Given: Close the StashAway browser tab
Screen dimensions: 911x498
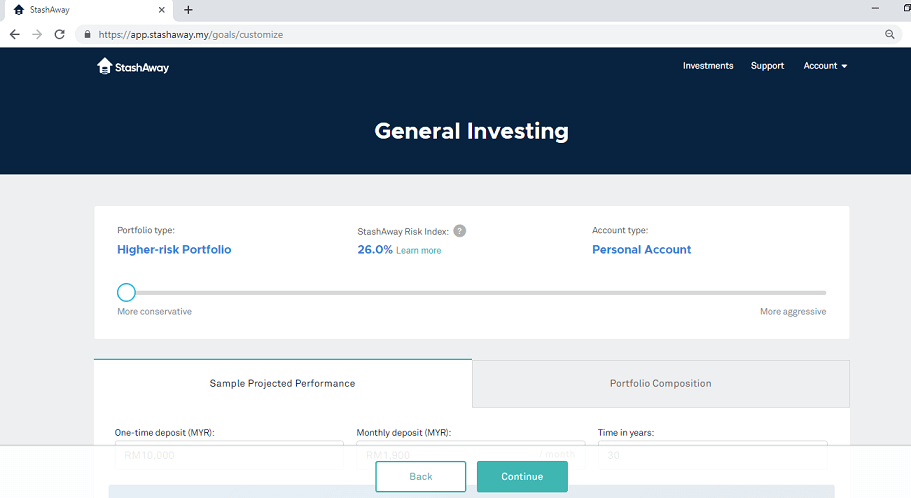Looking at the screenshot, I should click(162, 10).
